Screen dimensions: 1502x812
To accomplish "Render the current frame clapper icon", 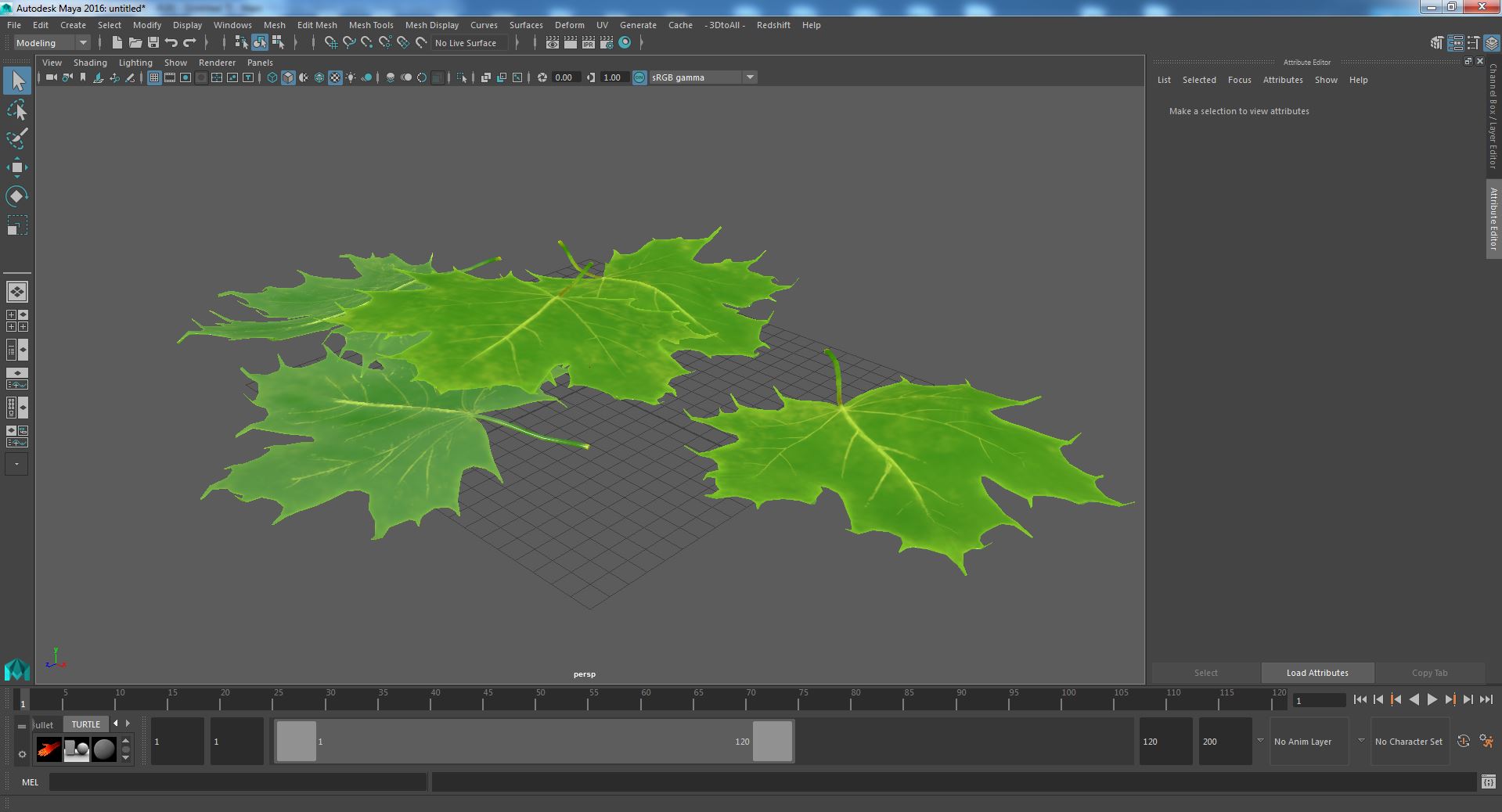I will click(571, 43).
